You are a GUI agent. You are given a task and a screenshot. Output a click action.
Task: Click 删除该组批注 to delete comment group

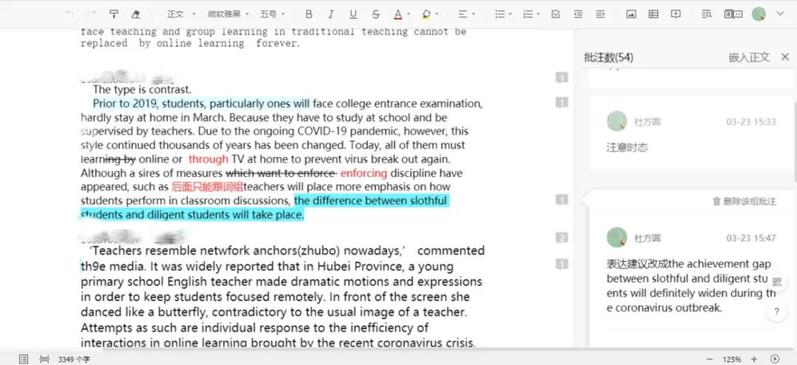[745, 201]
